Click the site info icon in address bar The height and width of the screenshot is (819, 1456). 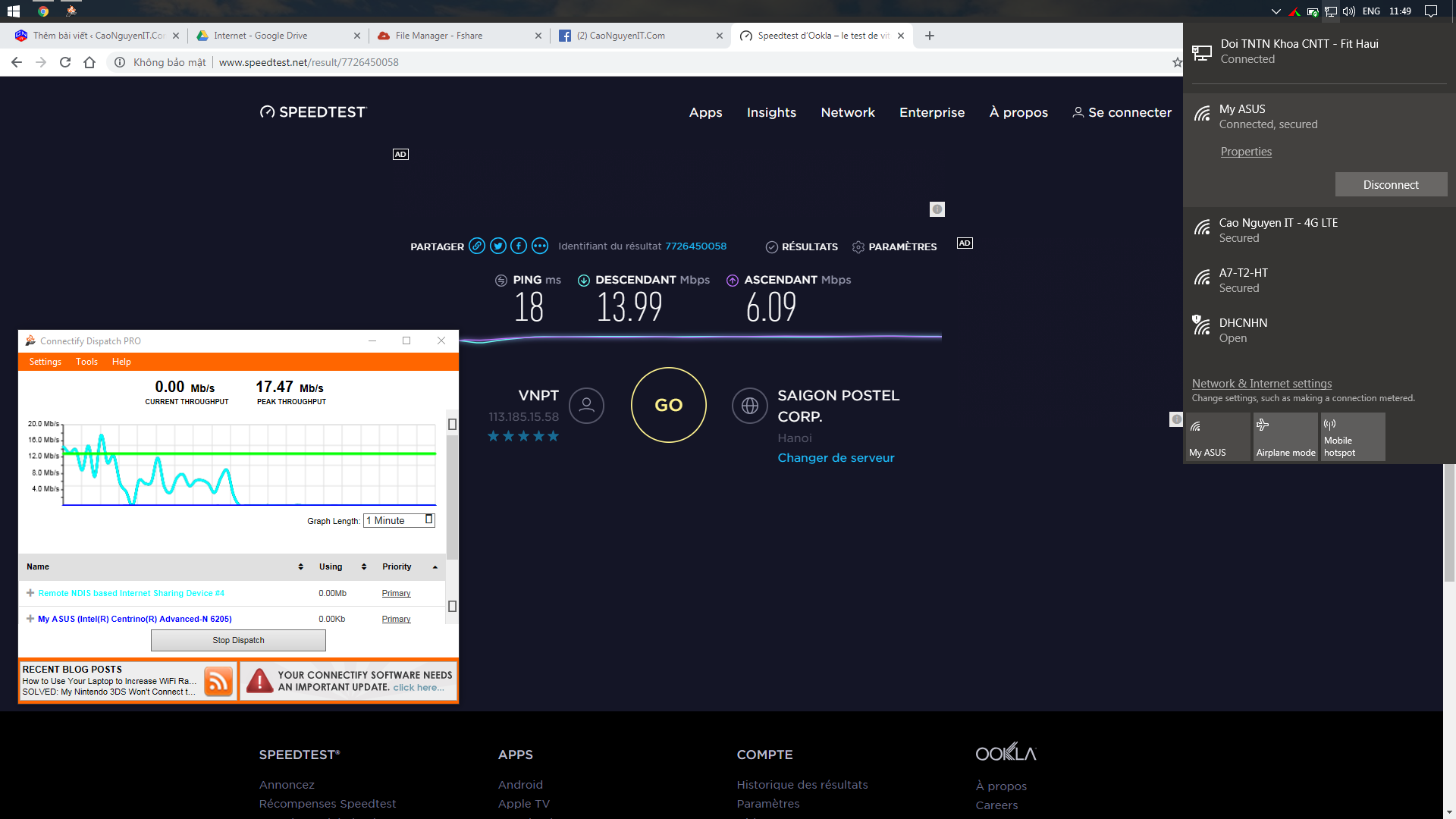(x=120, y=62)
